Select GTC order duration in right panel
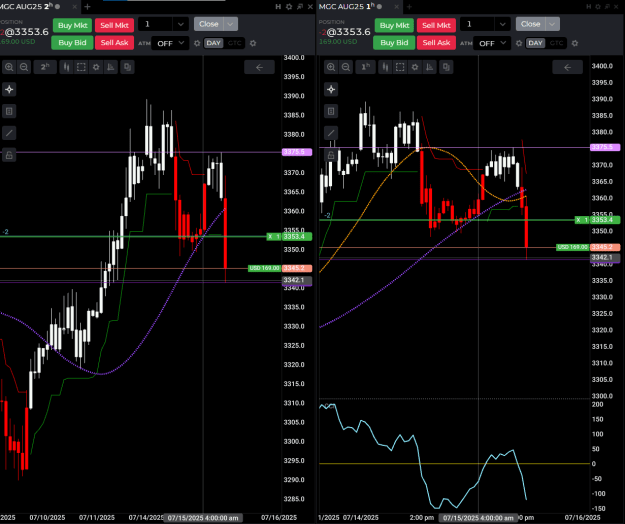 pyautogui.click(x=556, y=43)
